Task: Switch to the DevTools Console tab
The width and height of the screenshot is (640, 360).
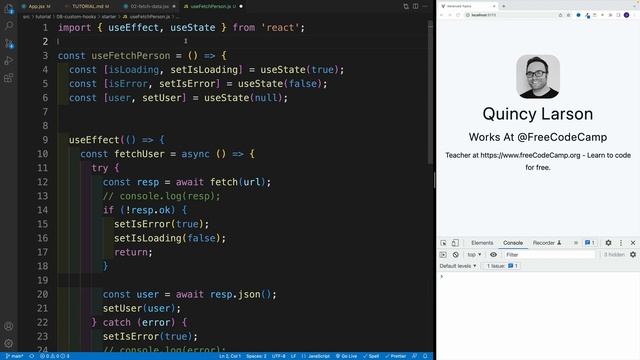Action: pos(513,243)
